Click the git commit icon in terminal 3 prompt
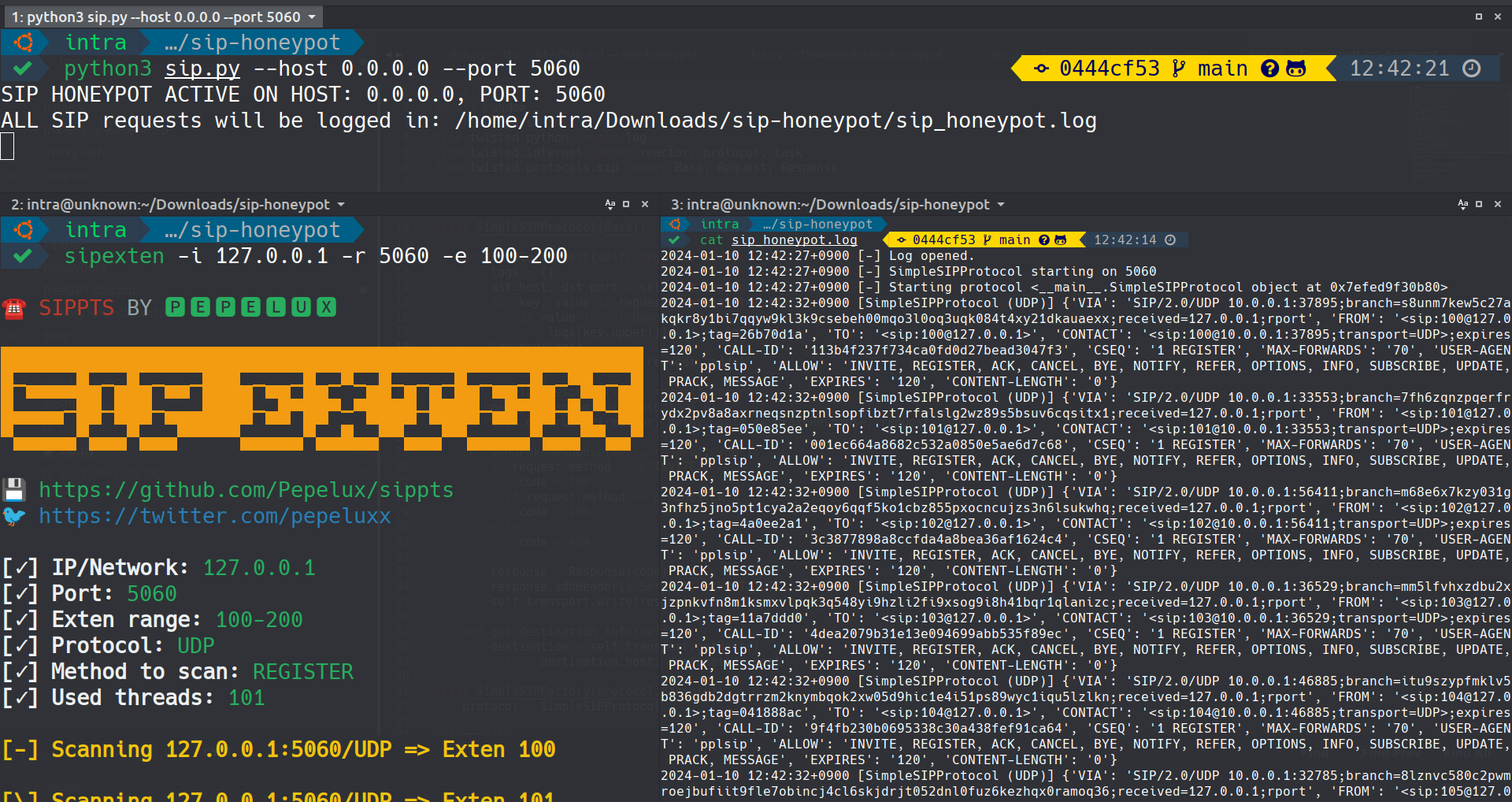 coord(901,240)
